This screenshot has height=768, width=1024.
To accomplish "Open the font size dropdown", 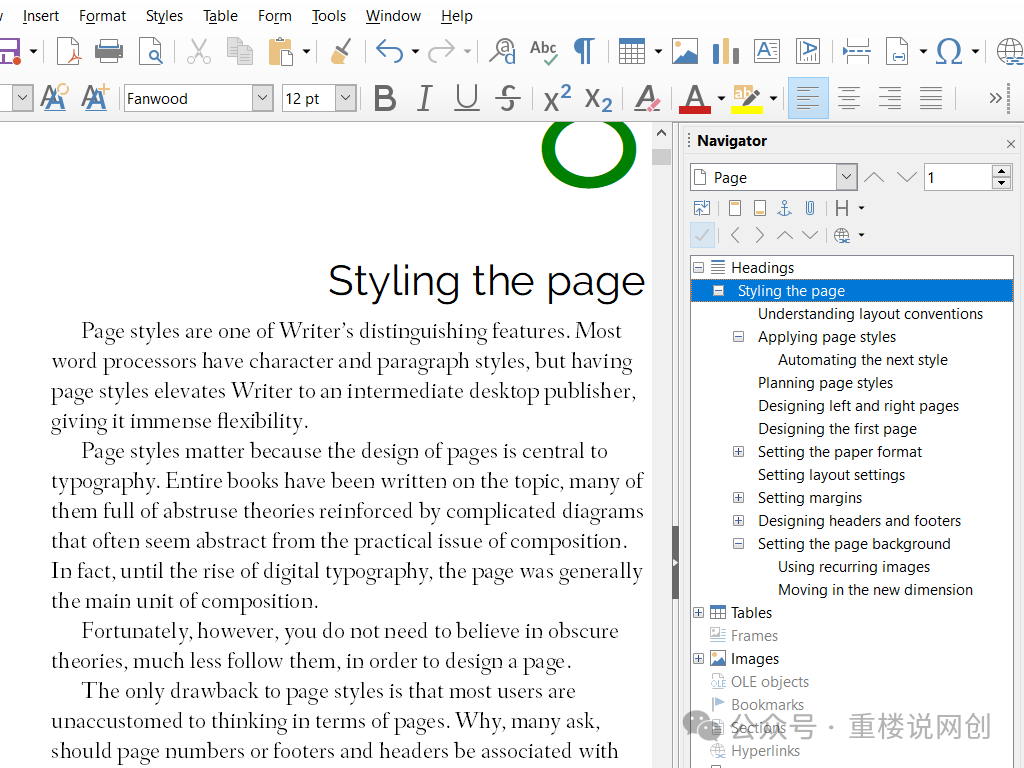I will tap(345, 98).
